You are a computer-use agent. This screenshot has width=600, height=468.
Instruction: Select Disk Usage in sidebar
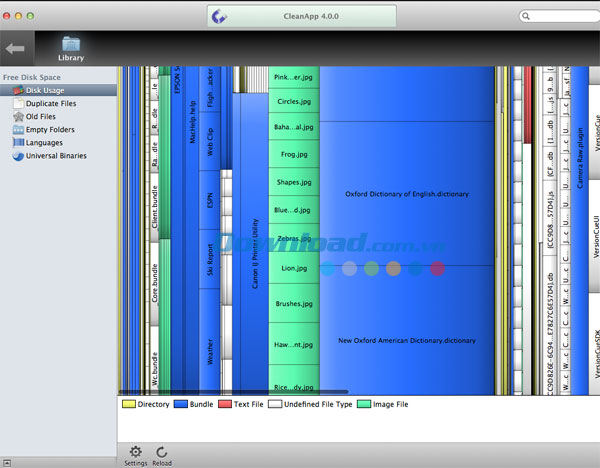(58, 90)
